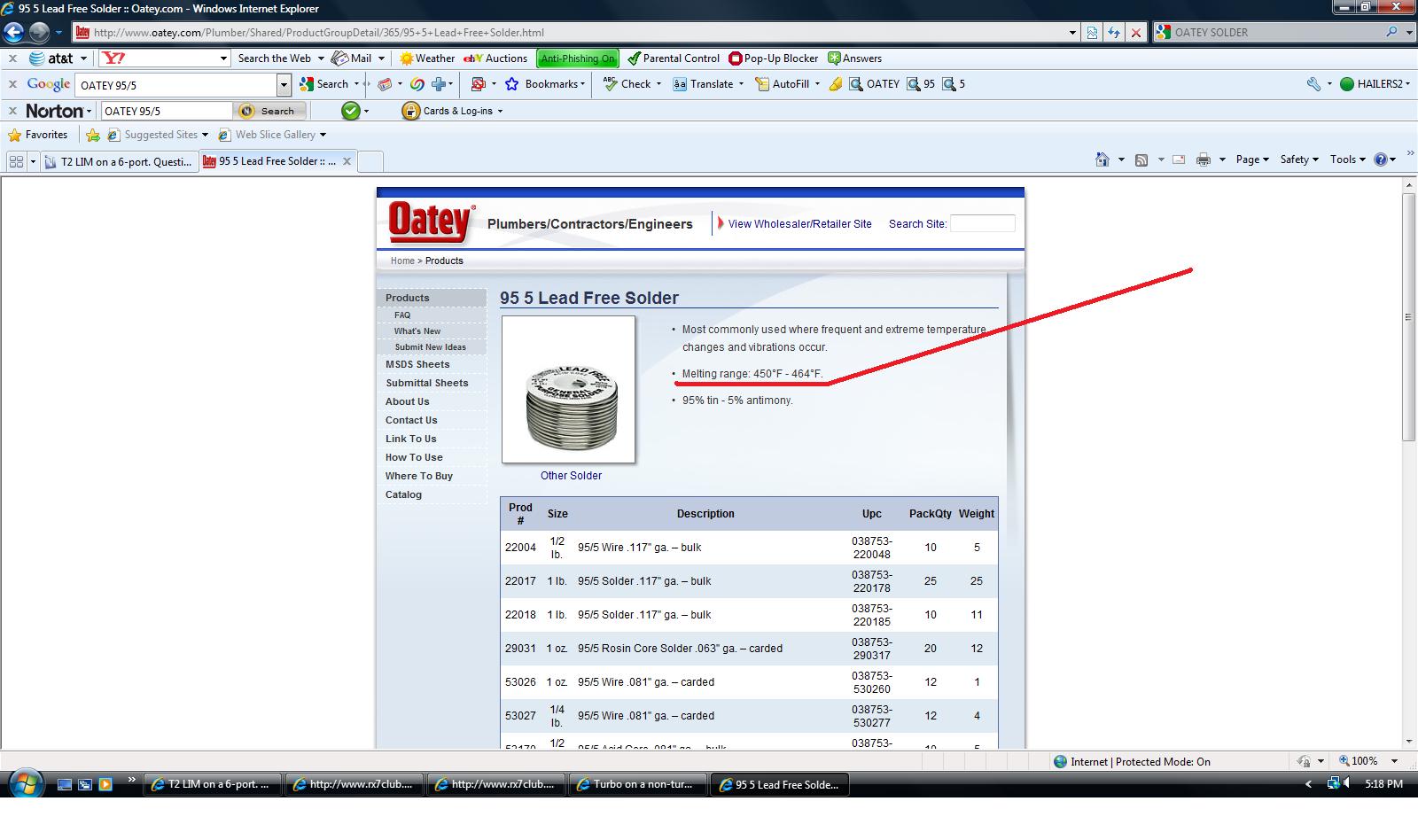Expand the Google search box dropdown

284,85
